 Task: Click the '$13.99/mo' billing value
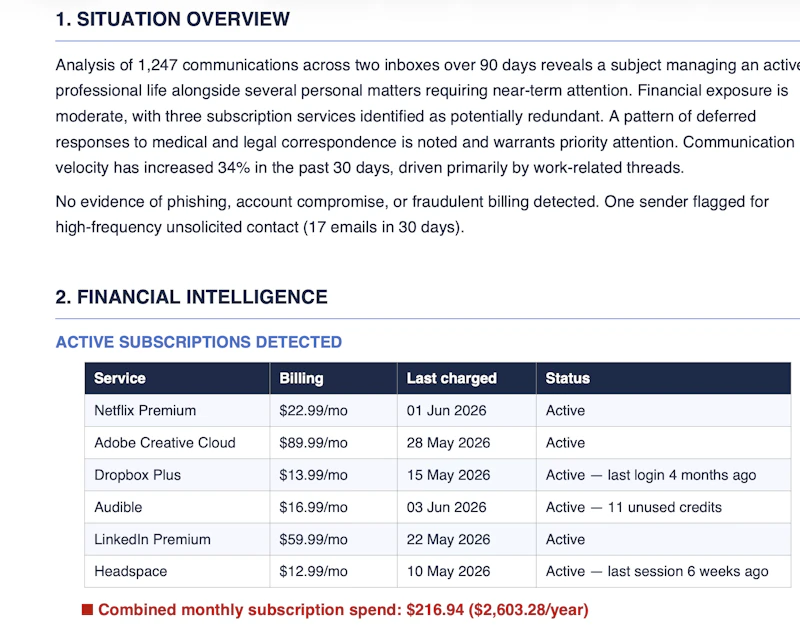[x=313, y=474]
